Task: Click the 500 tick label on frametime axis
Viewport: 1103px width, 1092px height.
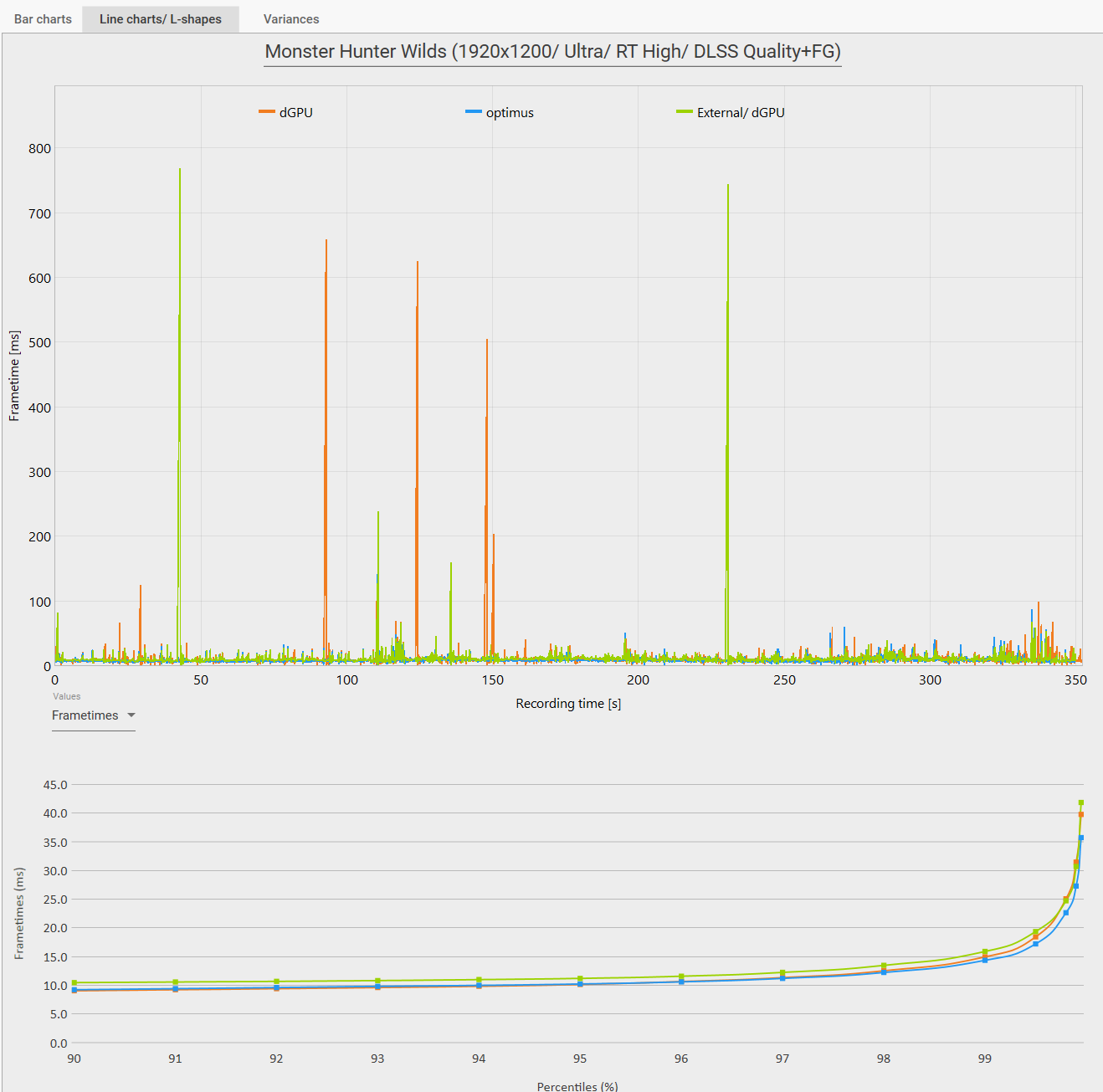Action: 39,342
